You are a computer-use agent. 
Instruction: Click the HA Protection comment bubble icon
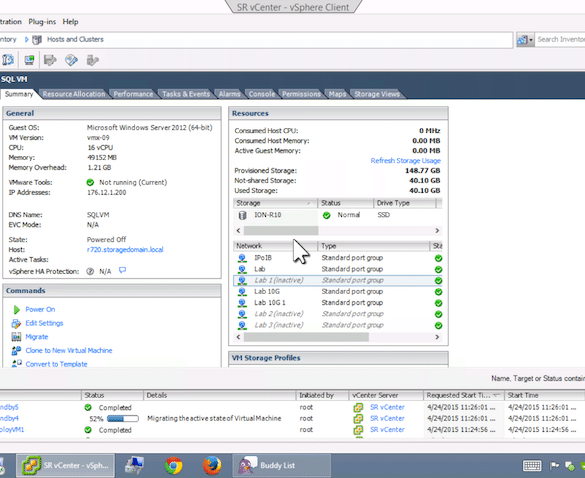122,270
